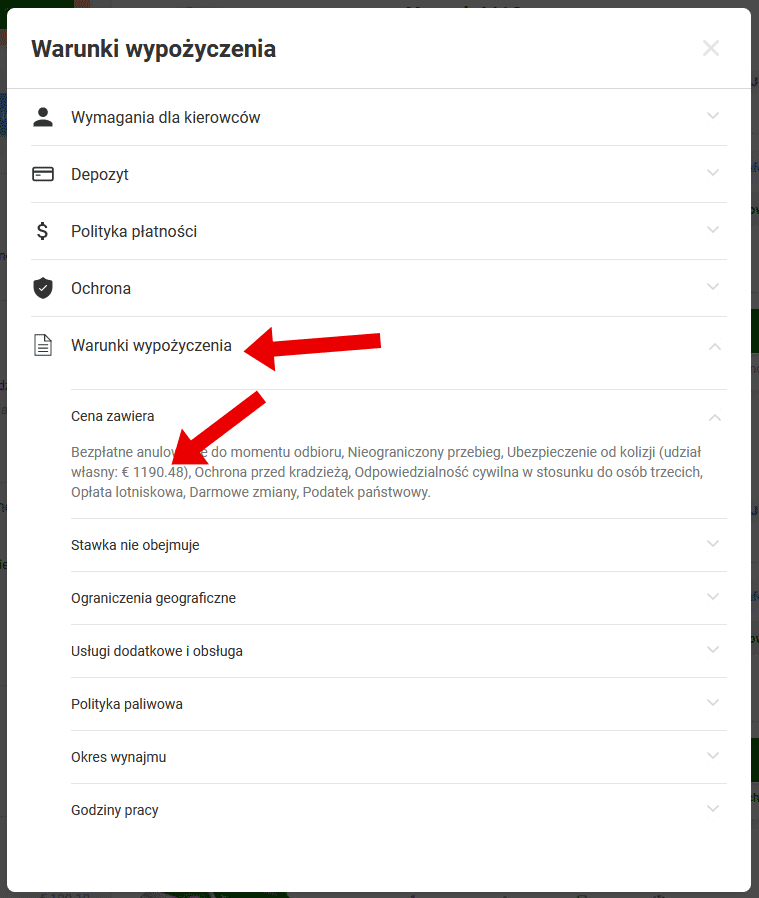Click the person icon beside Wymagania dla kierowców
Screen dimensions: 759x898
point(43,117)
